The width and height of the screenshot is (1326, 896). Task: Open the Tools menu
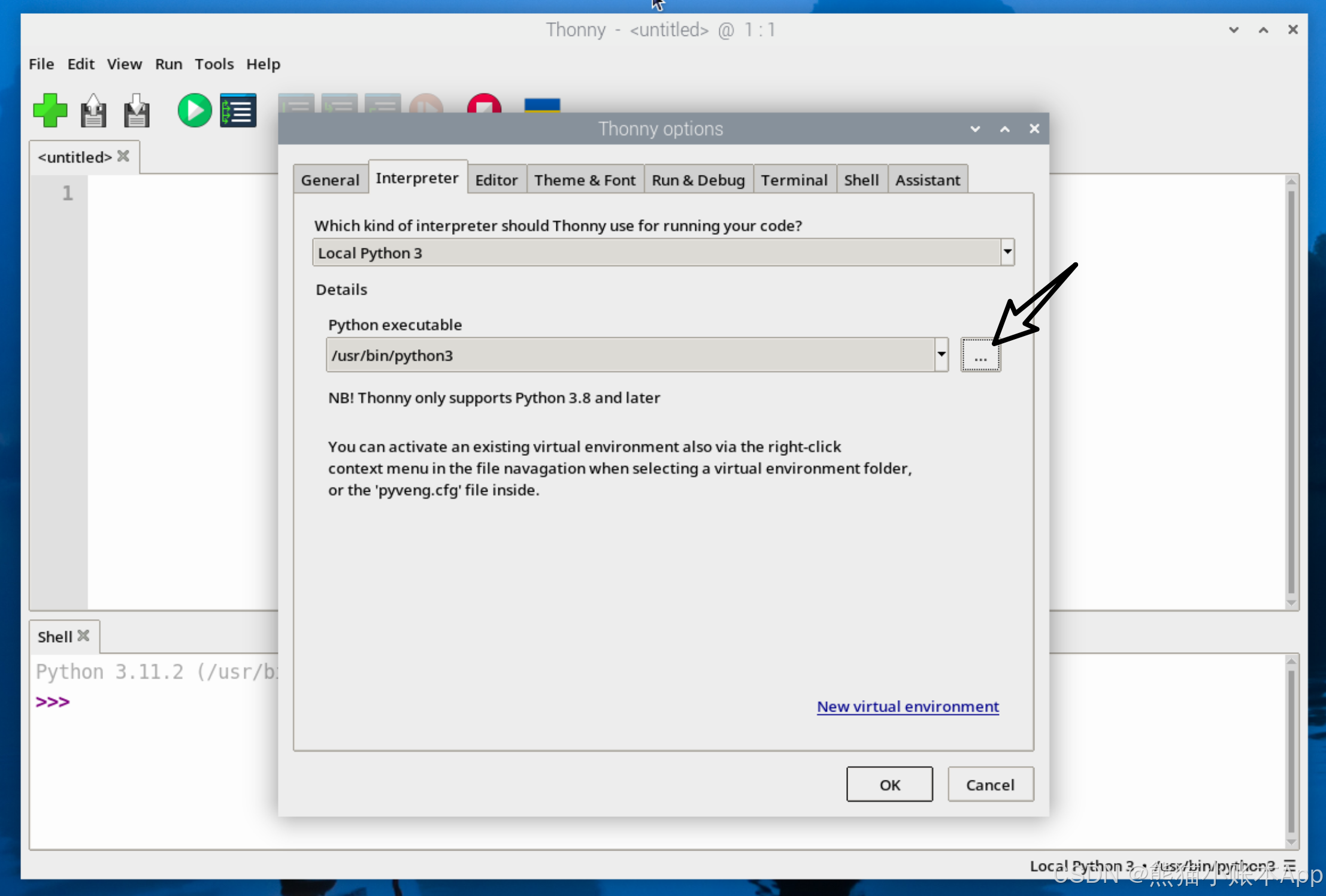click(x=214, y=64)
